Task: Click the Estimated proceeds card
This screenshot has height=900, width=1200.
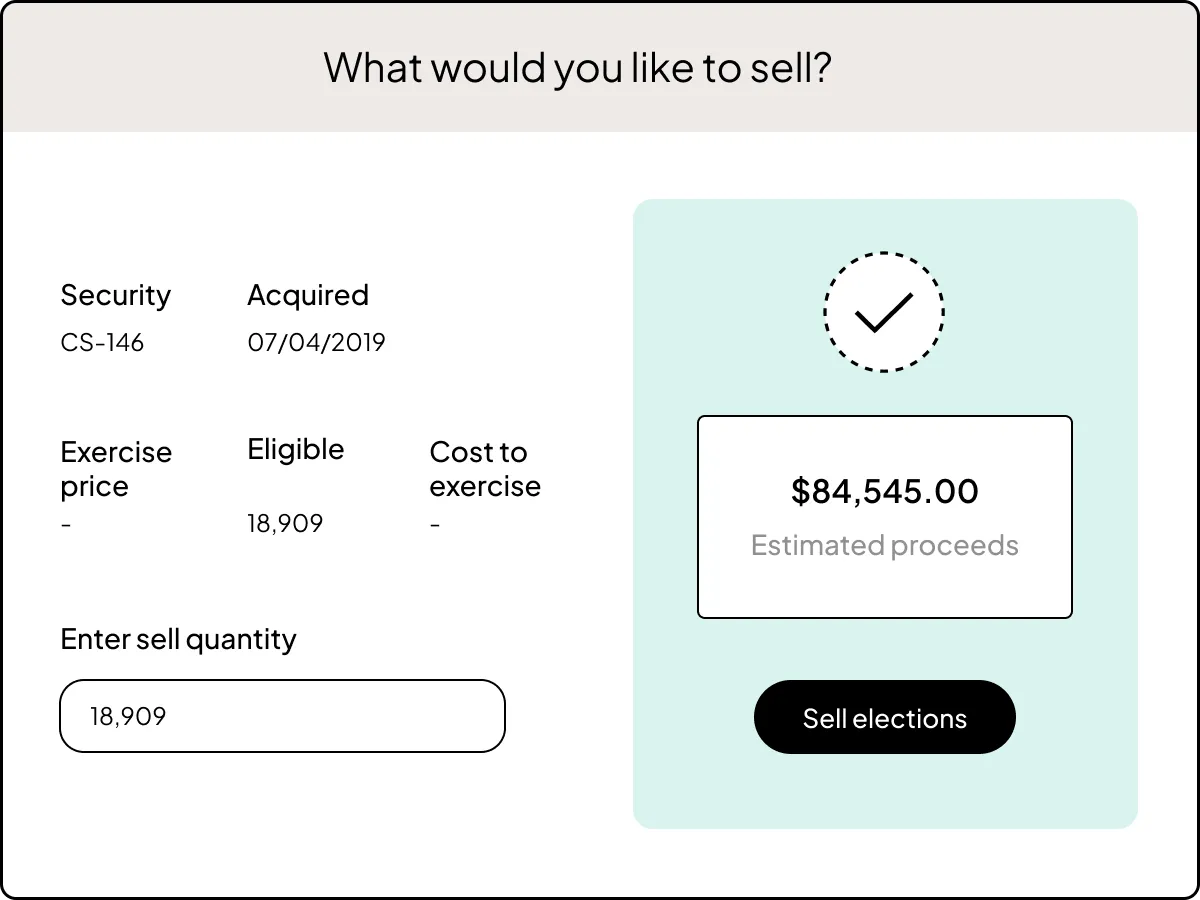Action: tap(885, 516)
